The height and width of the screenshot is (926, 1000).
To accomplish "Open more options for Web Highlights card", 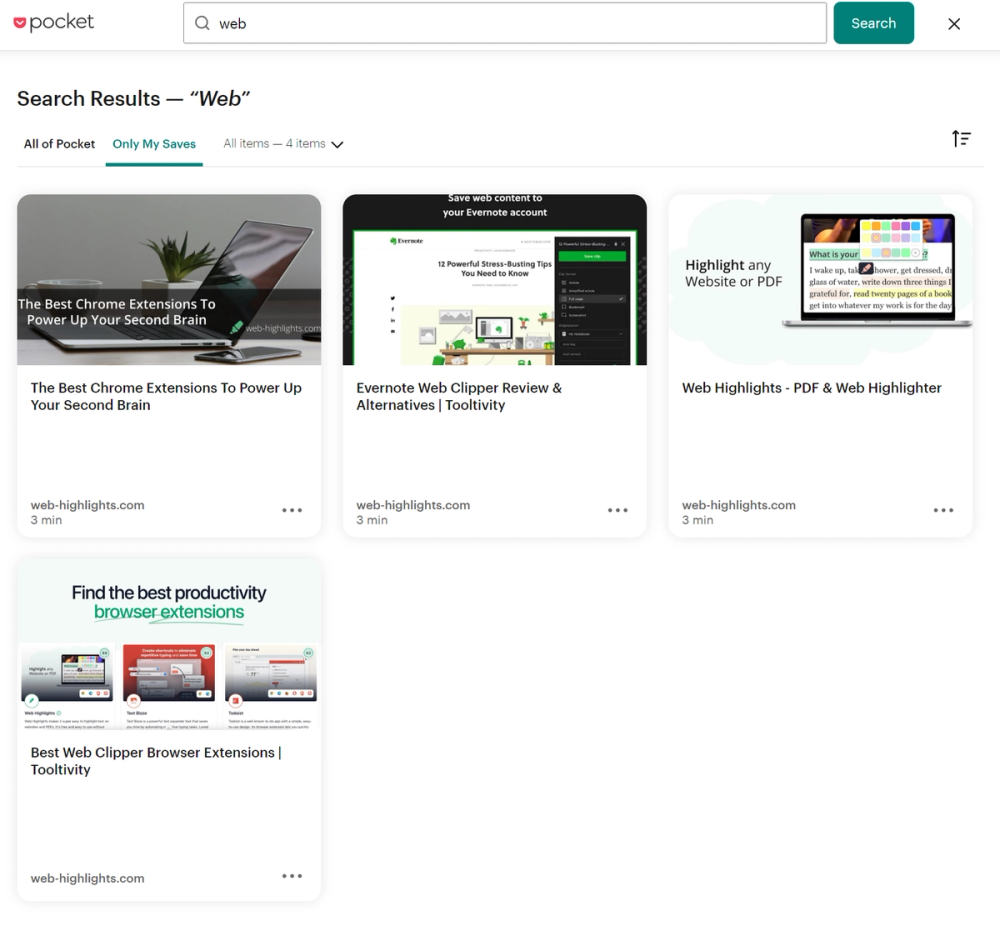I will pos(943,510).
